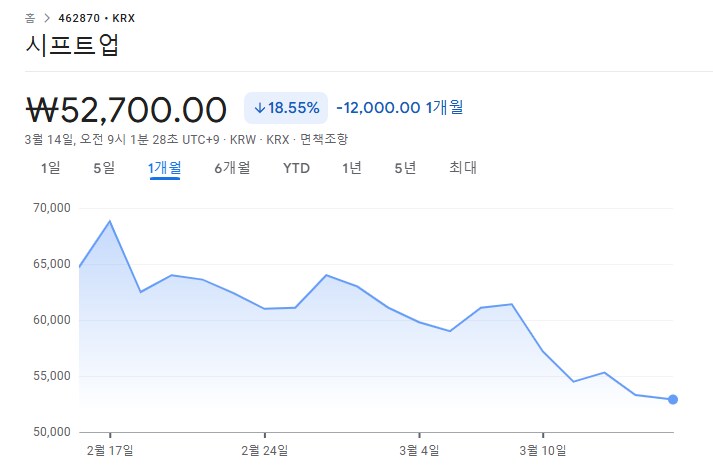The image size is (713, 472).
Task: Click the down arrow in percent badge
Action: click(x=260, y=108)
